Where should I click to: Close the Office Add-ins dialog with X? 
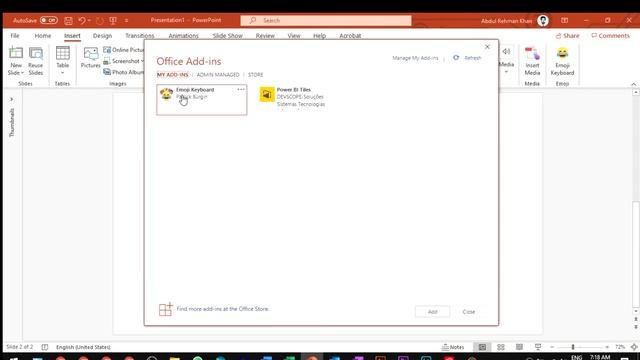click(487, 47)
